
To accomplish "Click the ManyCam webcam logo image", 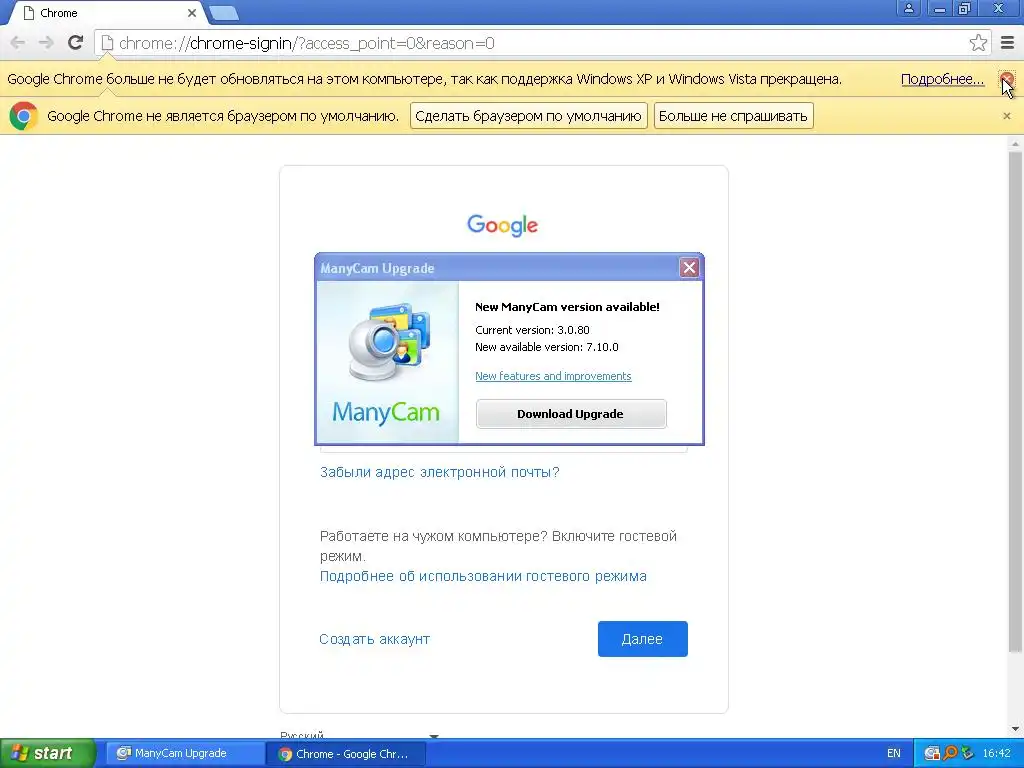I will [389, 342].
